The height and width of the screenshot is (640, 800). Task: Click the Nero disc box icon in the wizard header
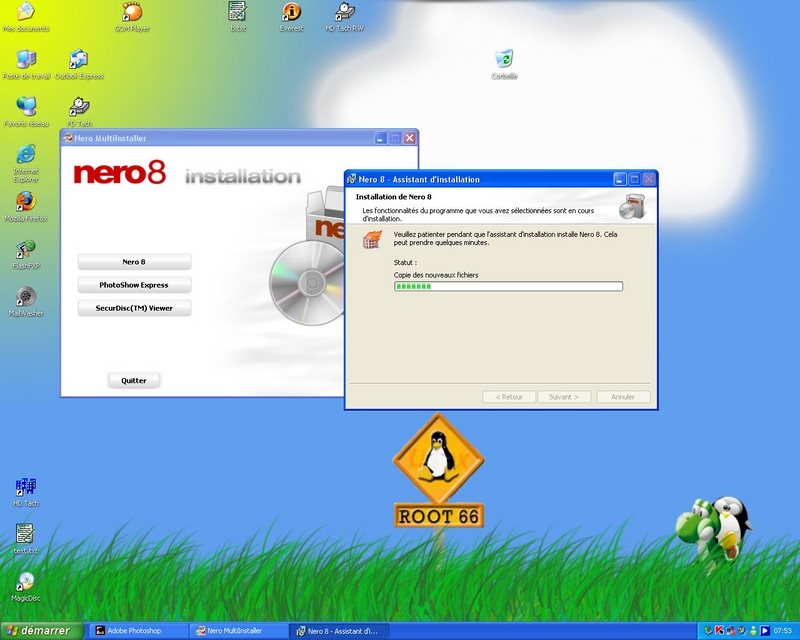coord(632,206)
